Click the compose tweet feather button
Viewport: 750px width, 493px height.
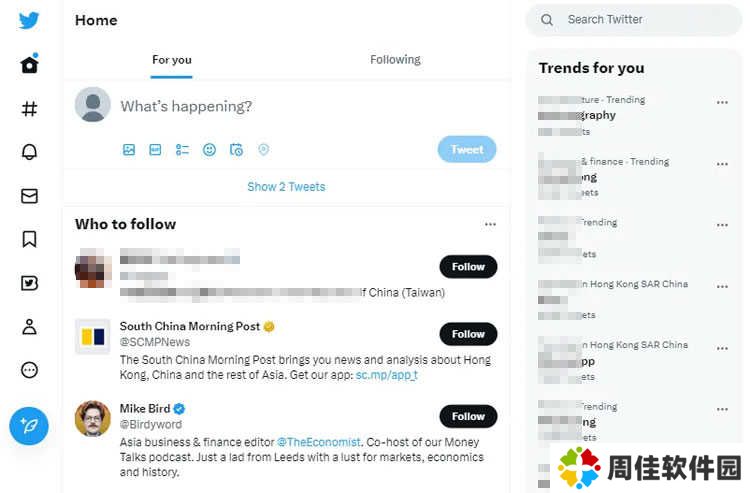[29, 426]
